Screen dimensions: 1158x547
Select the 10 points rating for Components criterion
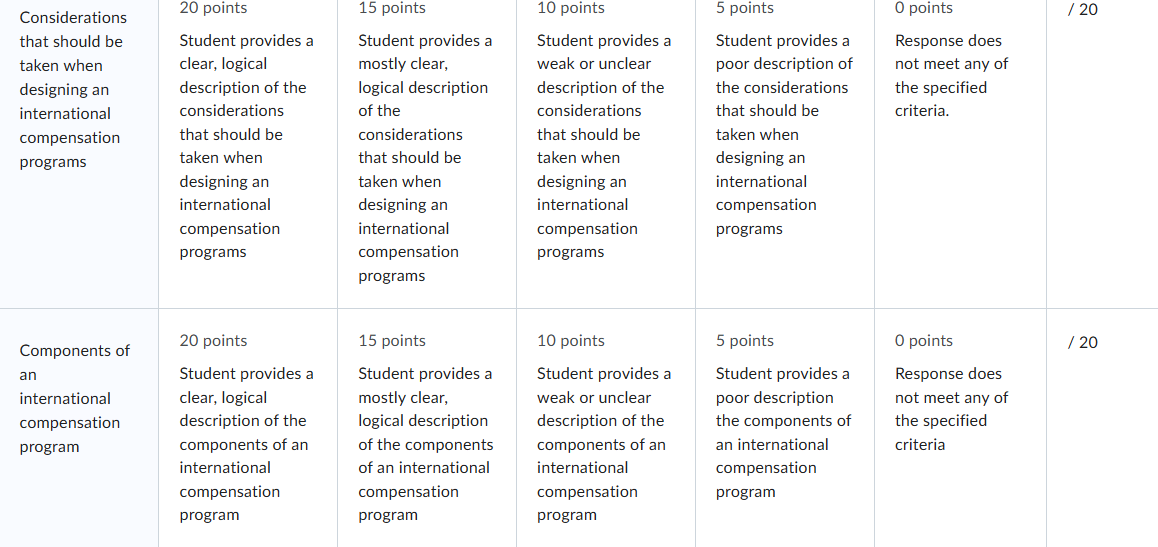click(606, 428)
